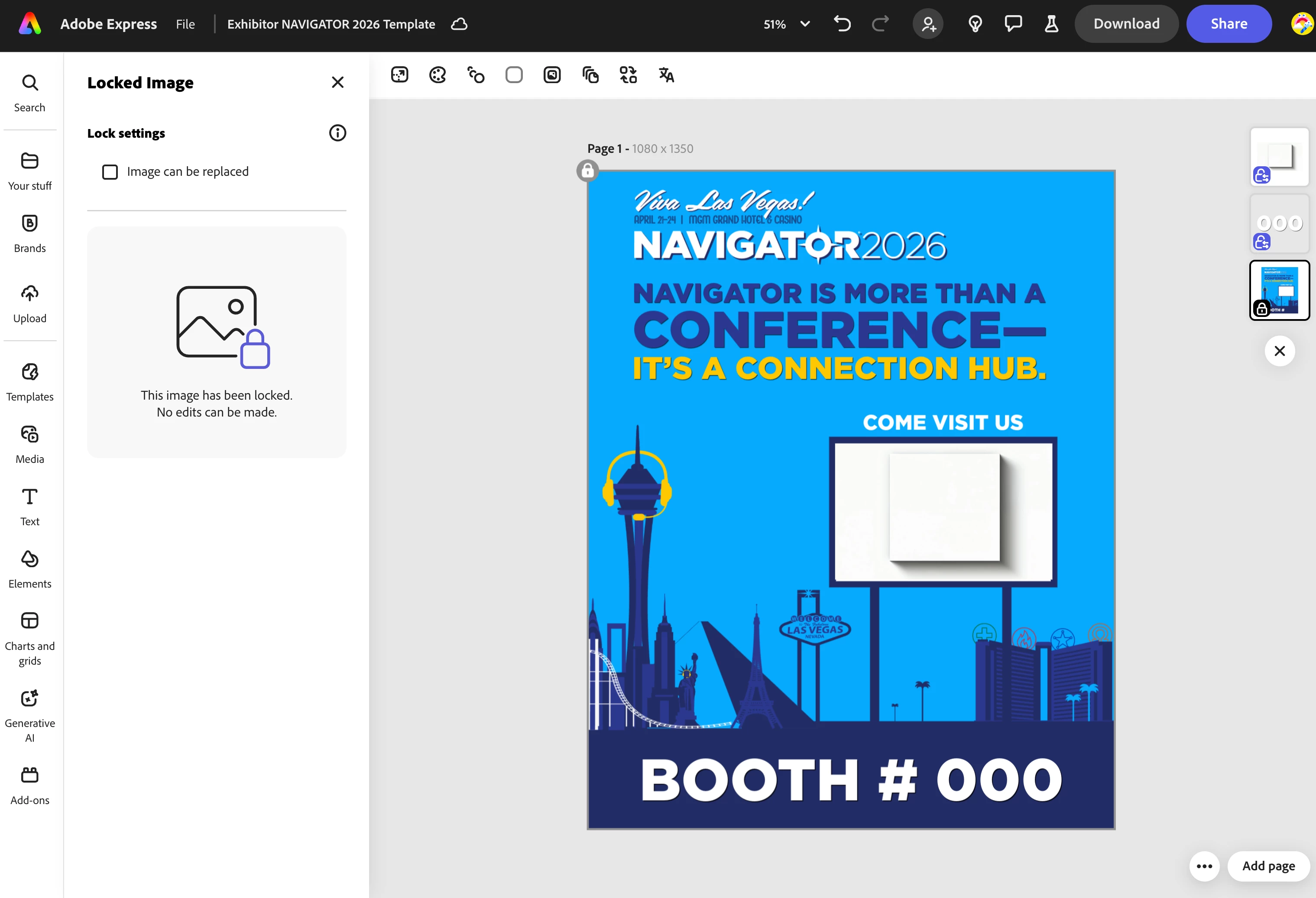1316x898 pixels.
Task: Open the File menu
Action: tap(185, 24)
